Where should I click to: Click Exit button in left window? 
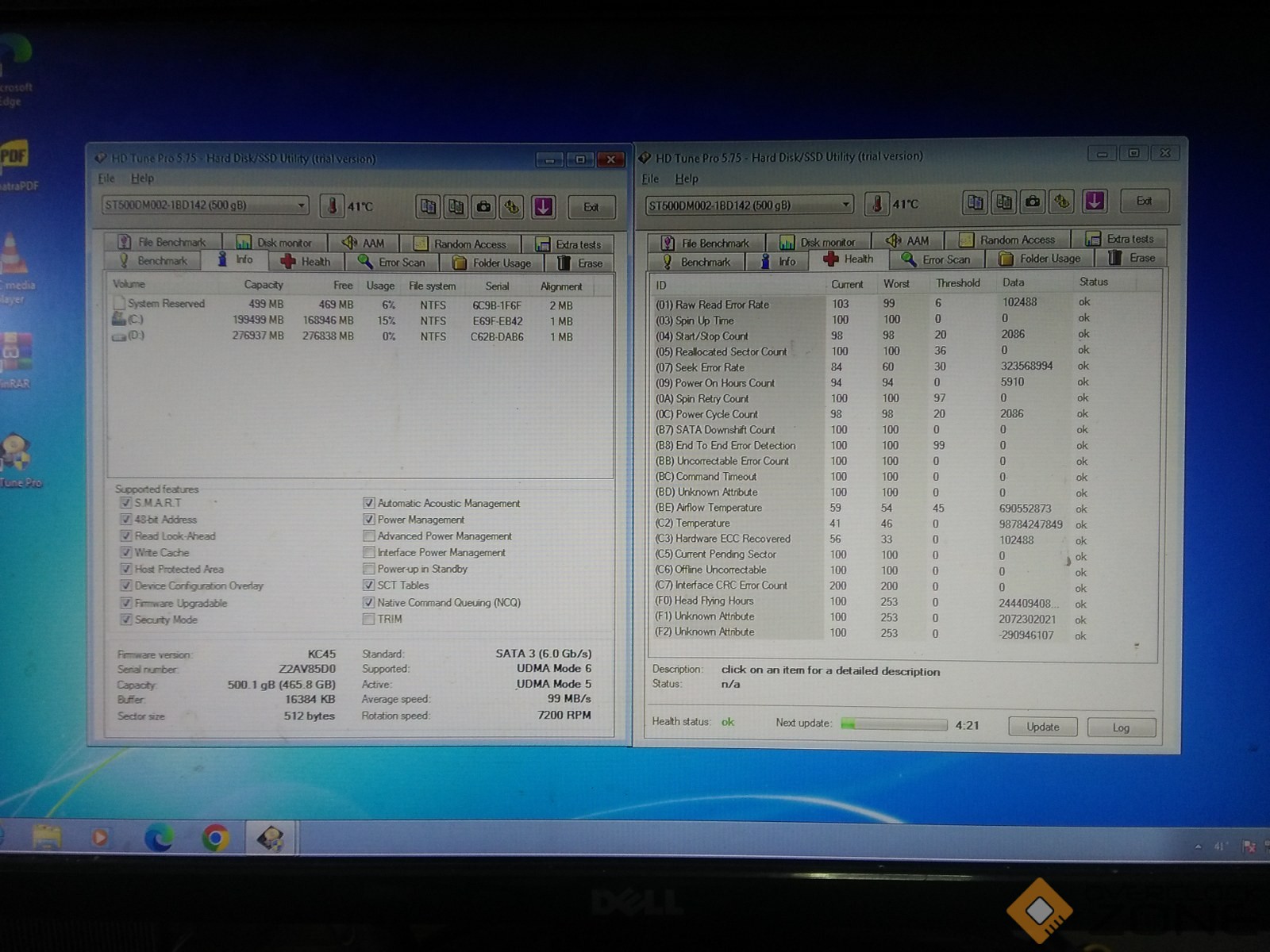pyautogui.click(x=591, y=207)
